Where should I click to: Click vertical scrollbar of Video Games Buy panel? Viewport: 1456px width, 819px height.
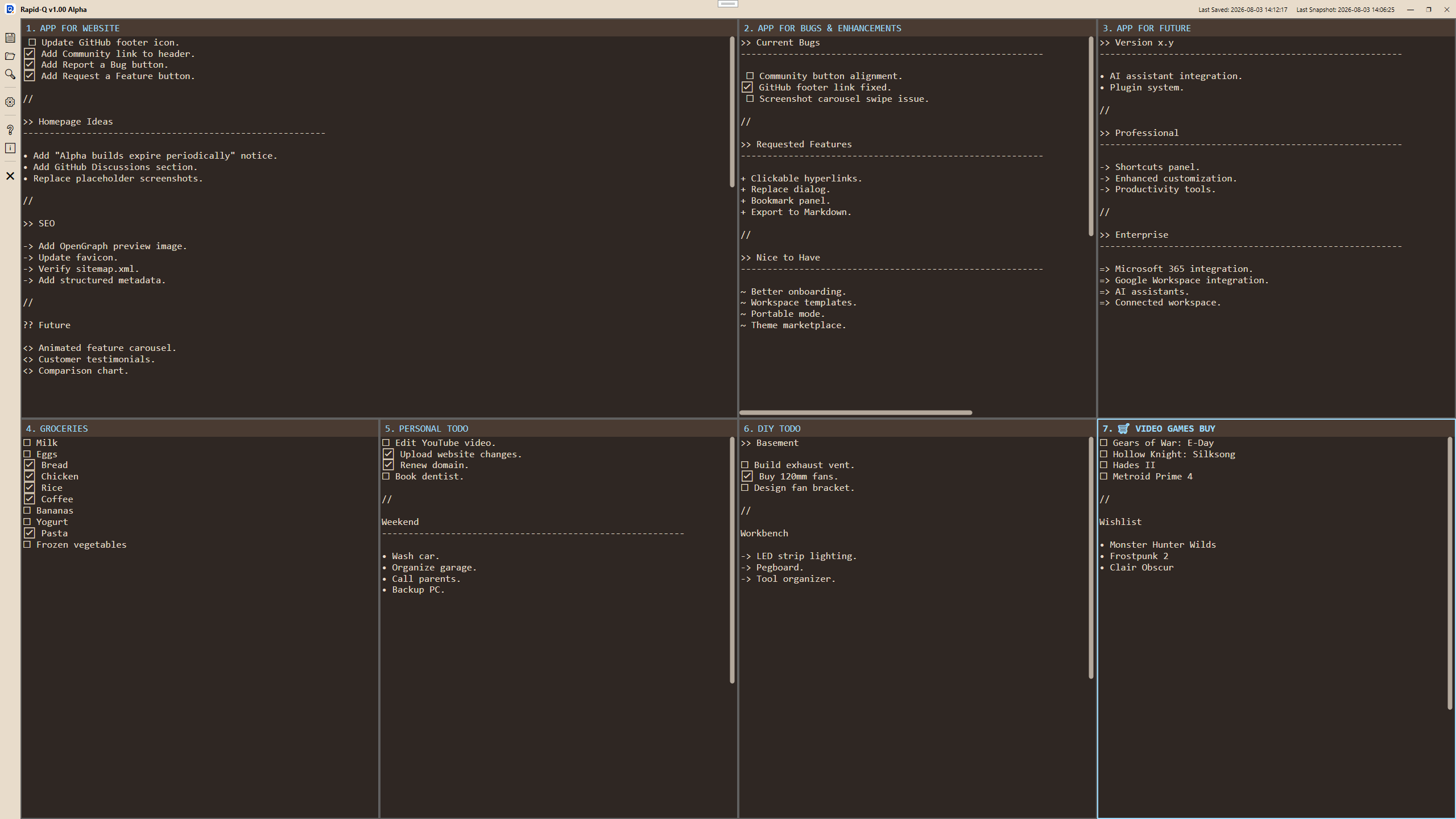pos(1450,573)
